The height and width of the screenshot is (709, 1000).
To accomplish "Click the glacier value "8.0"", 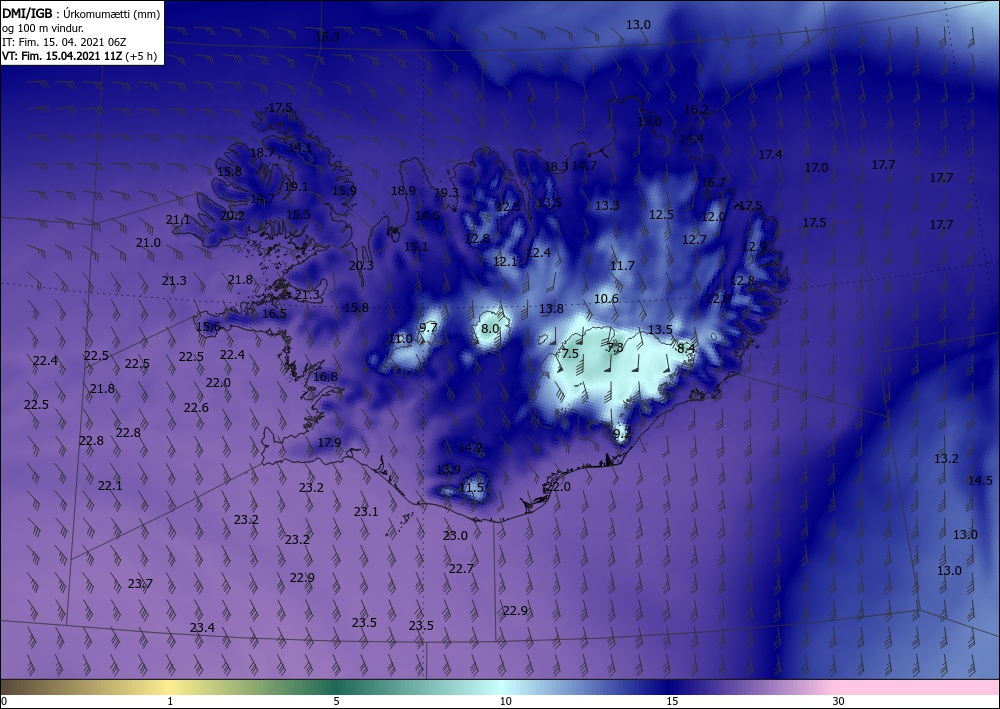I will tap(490, 329).
